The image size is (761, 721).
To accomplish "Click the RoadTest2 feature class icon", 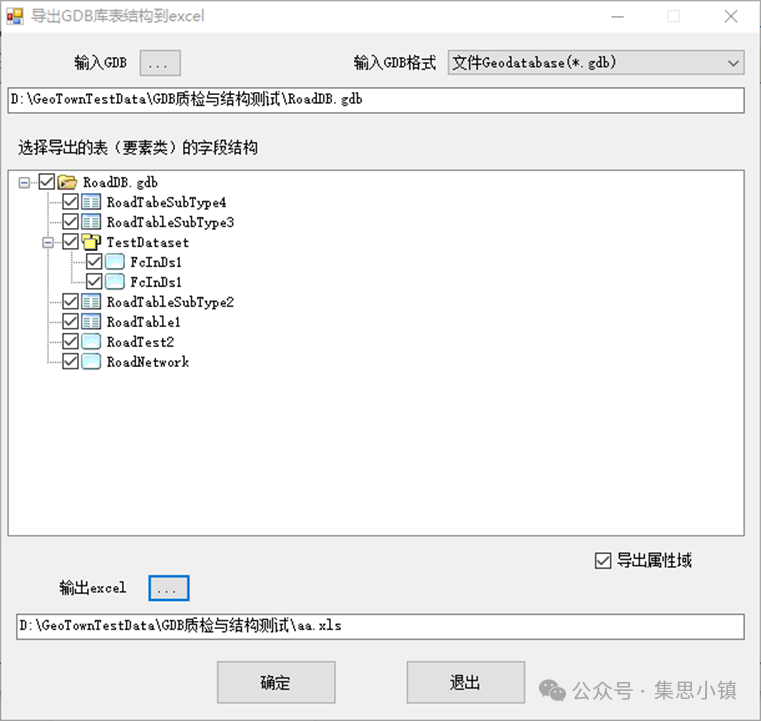I will [91, 342].
